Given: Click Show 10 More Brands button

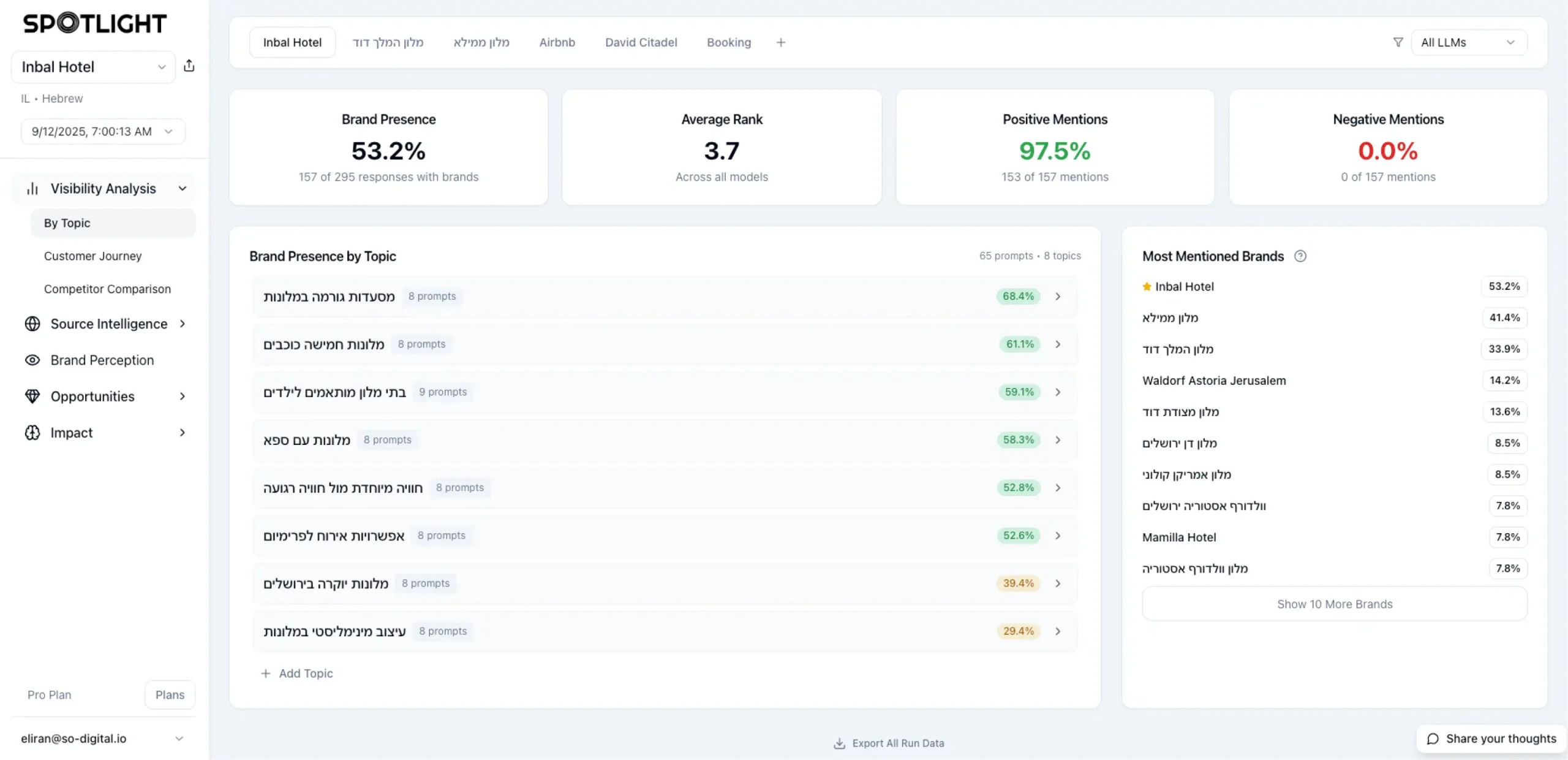Looking at the screenshot, I should tap(1334, 604).
